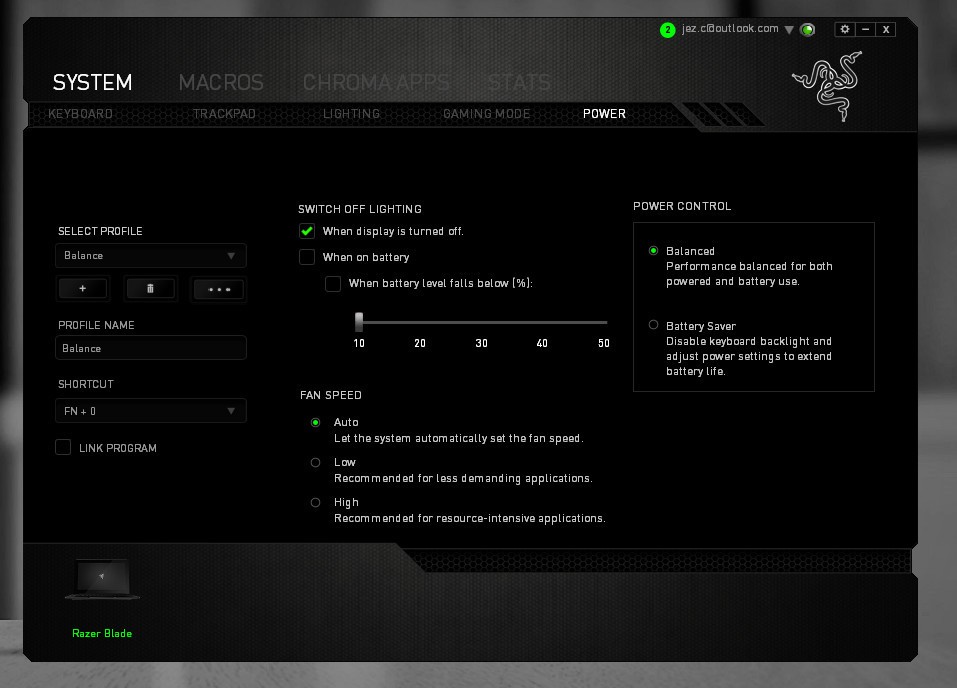Screen dimensions: 957x688
Task: Uncheck 'When display is turned off'
Action: [307, 231]
